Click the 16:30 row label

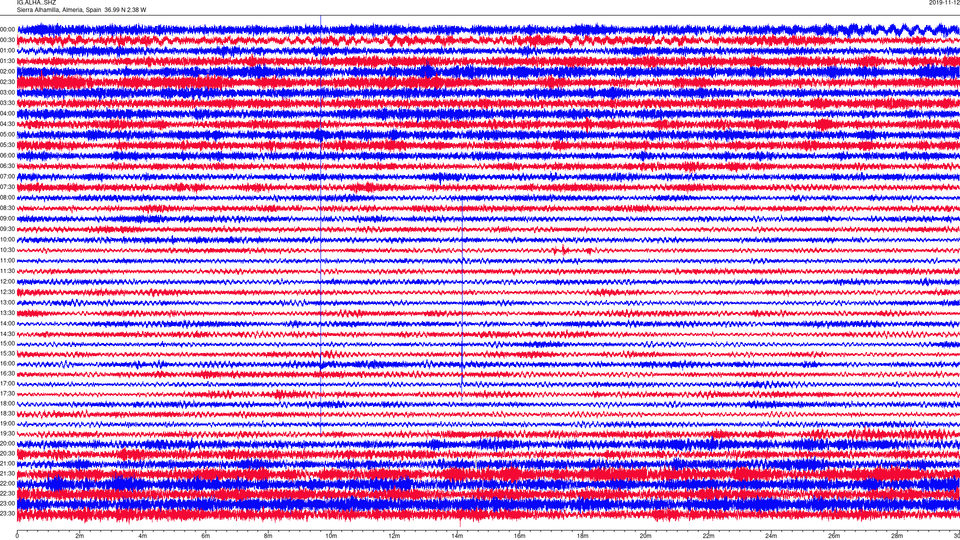click(8, 373)
